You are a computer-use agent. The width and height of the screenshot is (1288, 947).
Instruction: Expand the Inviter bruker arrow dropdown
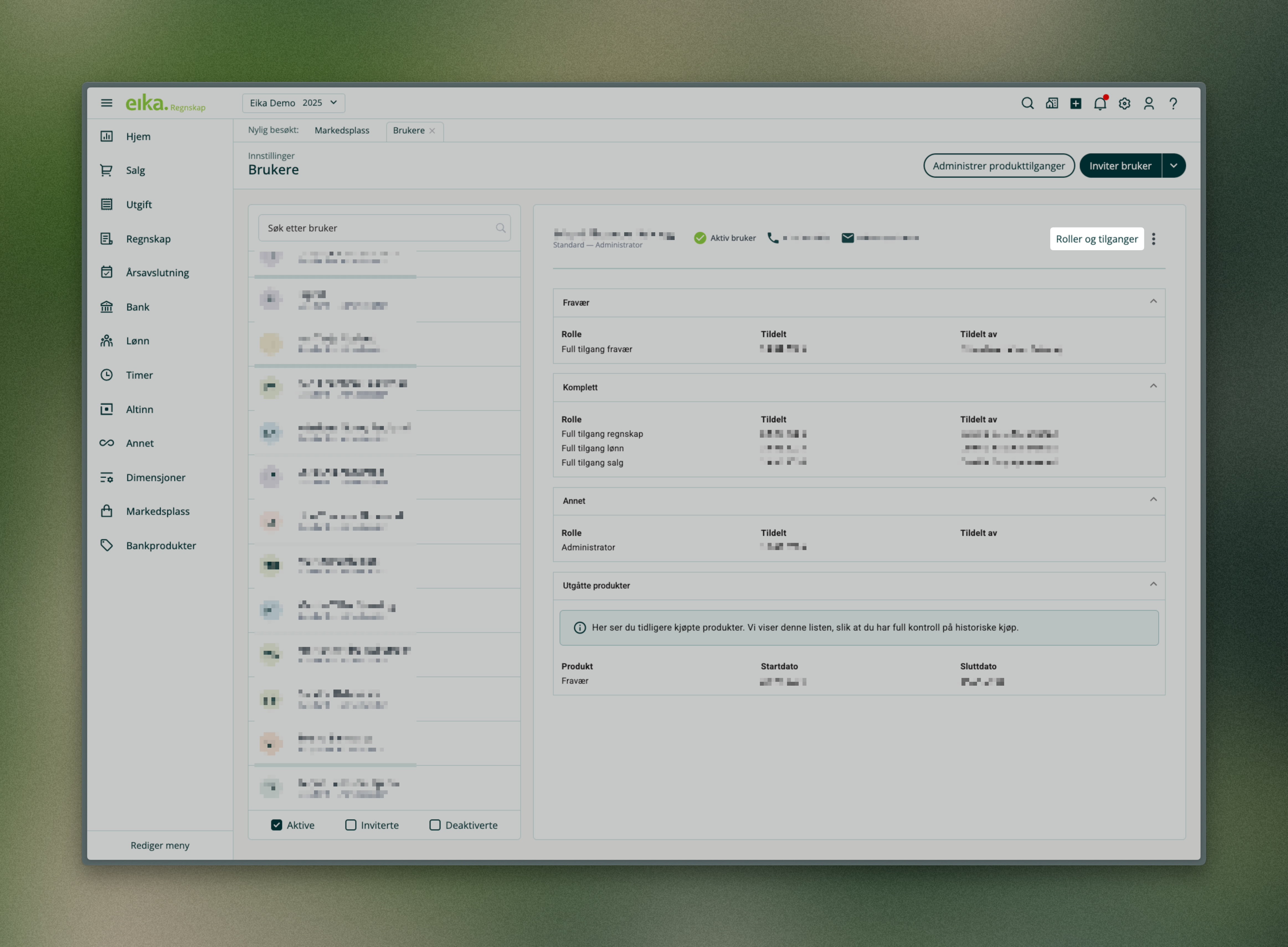(x=1173, y=166)
